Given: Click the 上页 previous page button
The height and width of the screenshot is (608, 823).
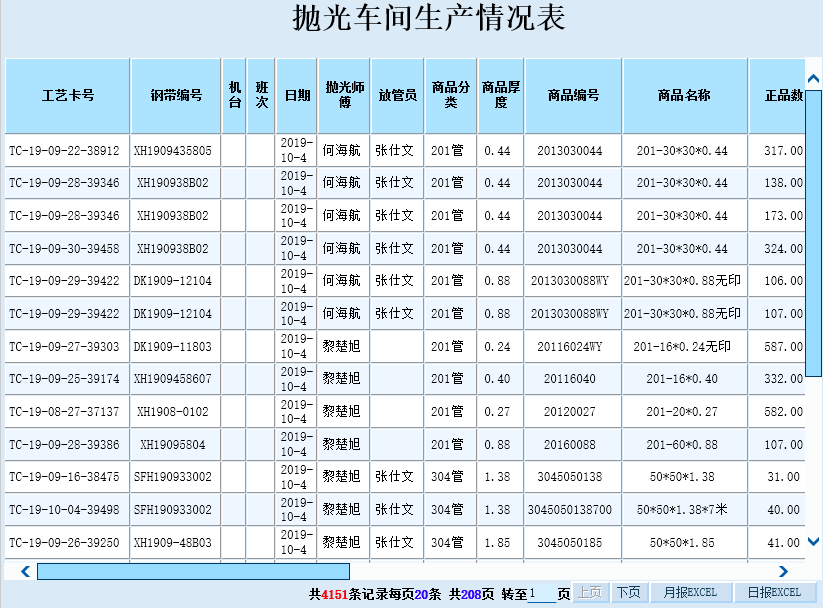Looking at the screenshot, I should 590,592.
